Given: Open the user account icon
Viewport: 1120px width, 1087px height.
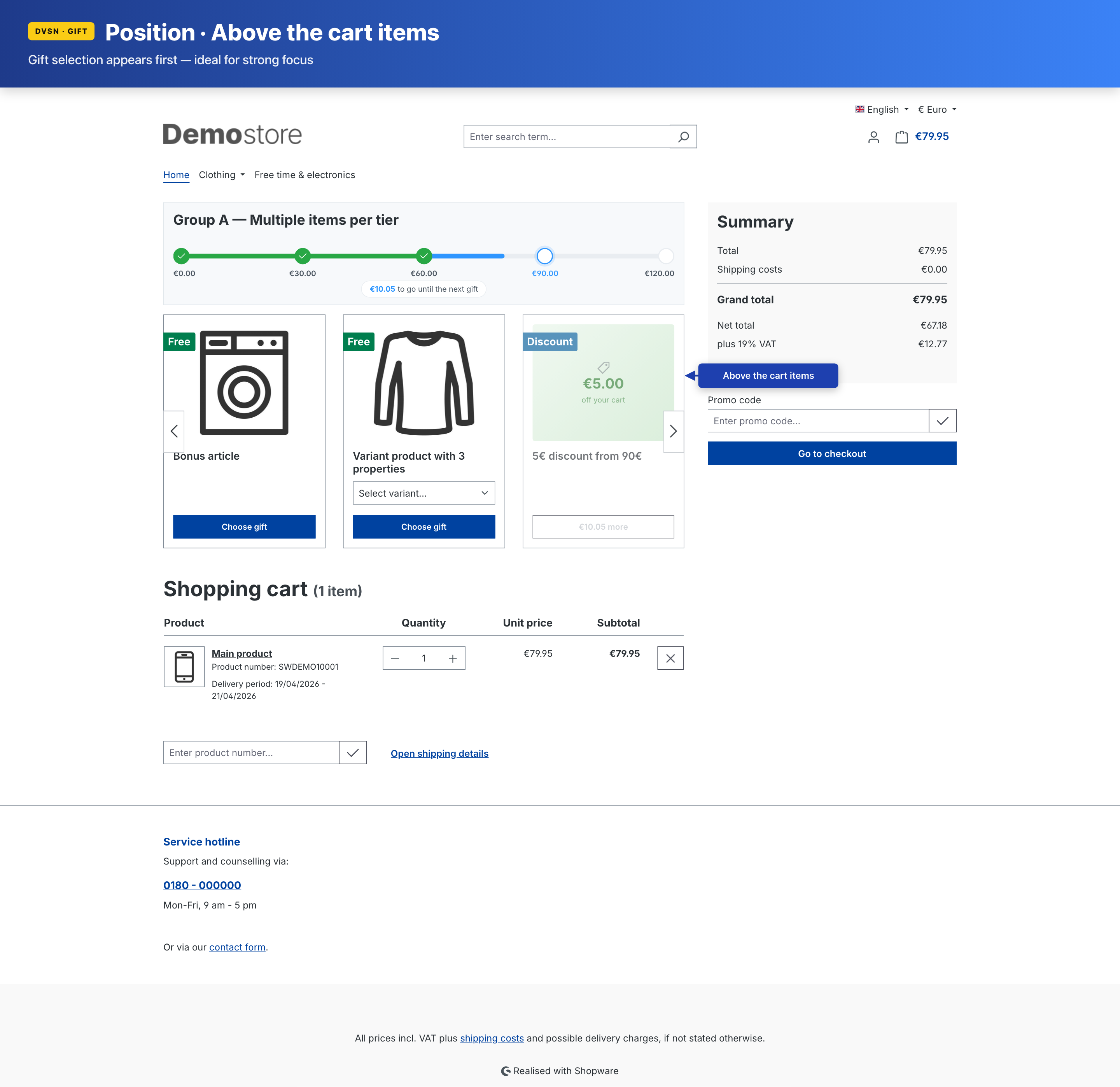Looking at the screenshot, I should click(x=873, y=137).
